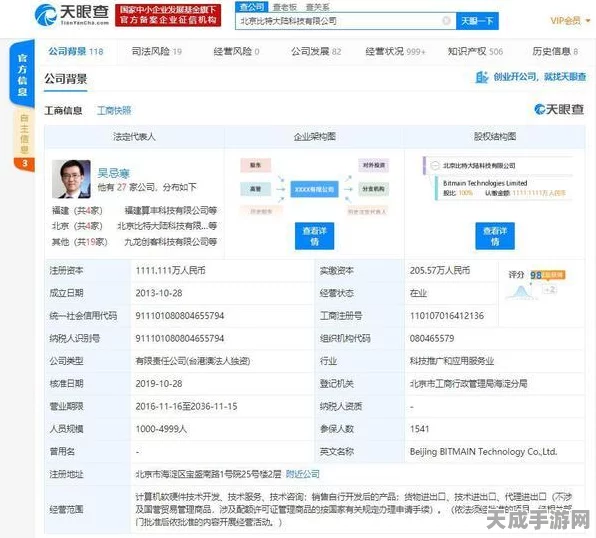This screenshot has height=538, width=596.
Task: Collapse the 北京比特大陆科技有限公司 equity node
Action: pos(435,165)
